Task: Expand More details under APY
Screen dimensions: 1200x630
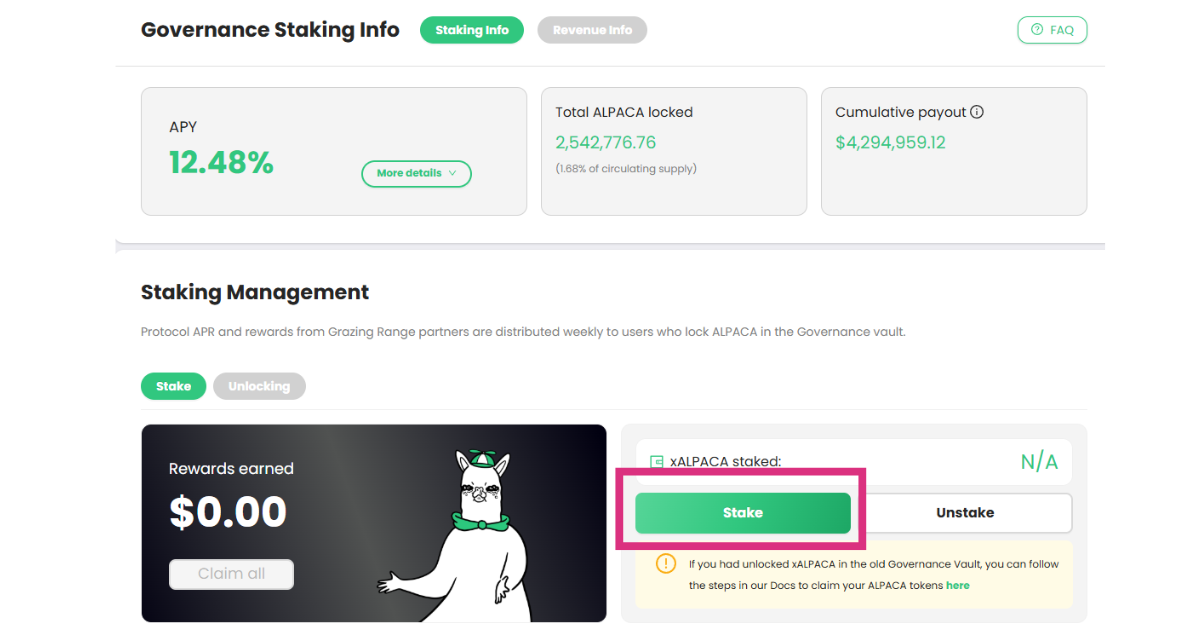Action: tap(415, 174)
